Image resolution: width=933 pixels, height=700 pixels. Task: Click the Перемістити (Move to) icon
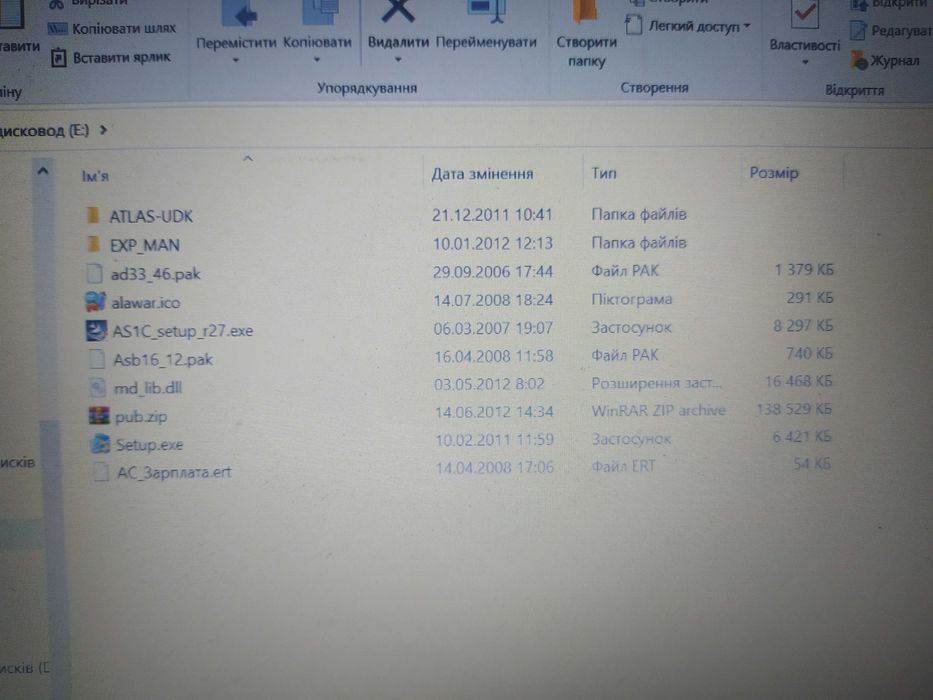pos(239,13)
